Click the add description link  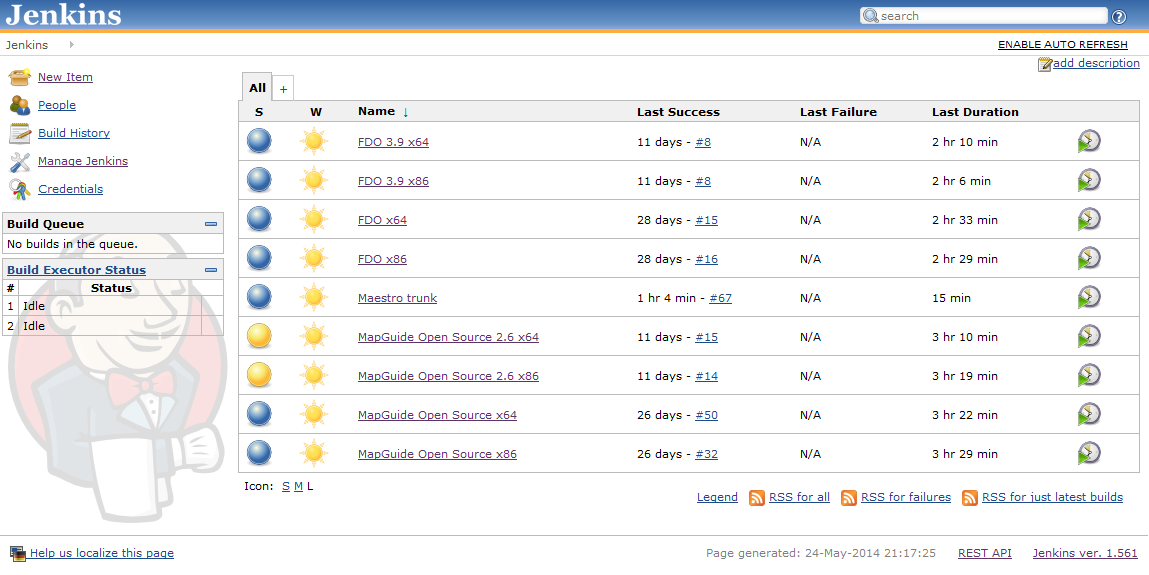pyautogui.click(x=1096, y=63)
